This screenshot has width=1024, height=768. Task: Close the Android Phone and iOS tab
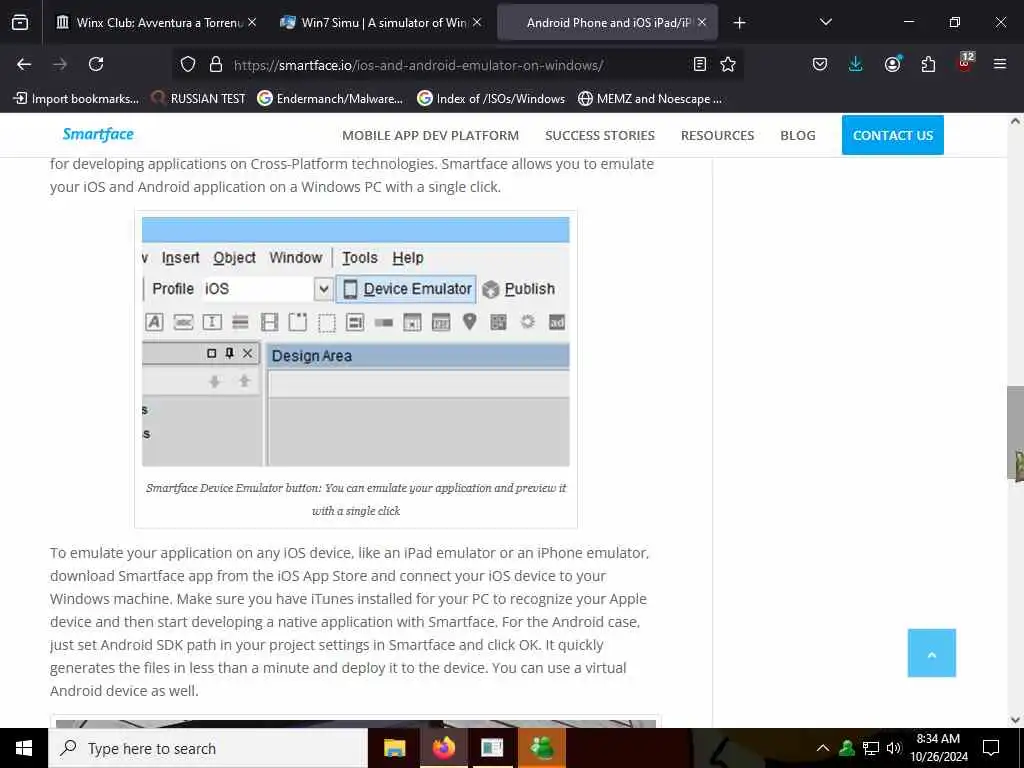pyautogui.click(x=702, y=22)
